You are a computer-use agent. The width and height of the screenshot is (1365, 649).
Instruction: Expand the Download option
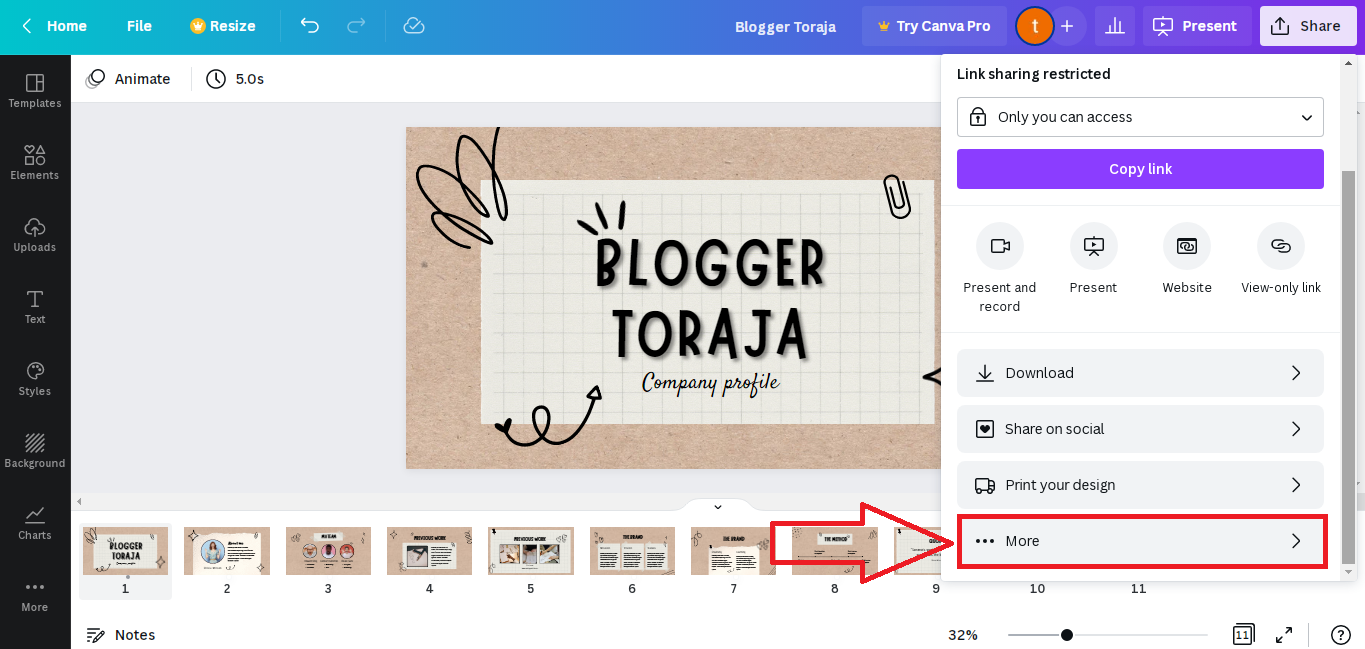pyautogui.click(x=1140, y=373)
